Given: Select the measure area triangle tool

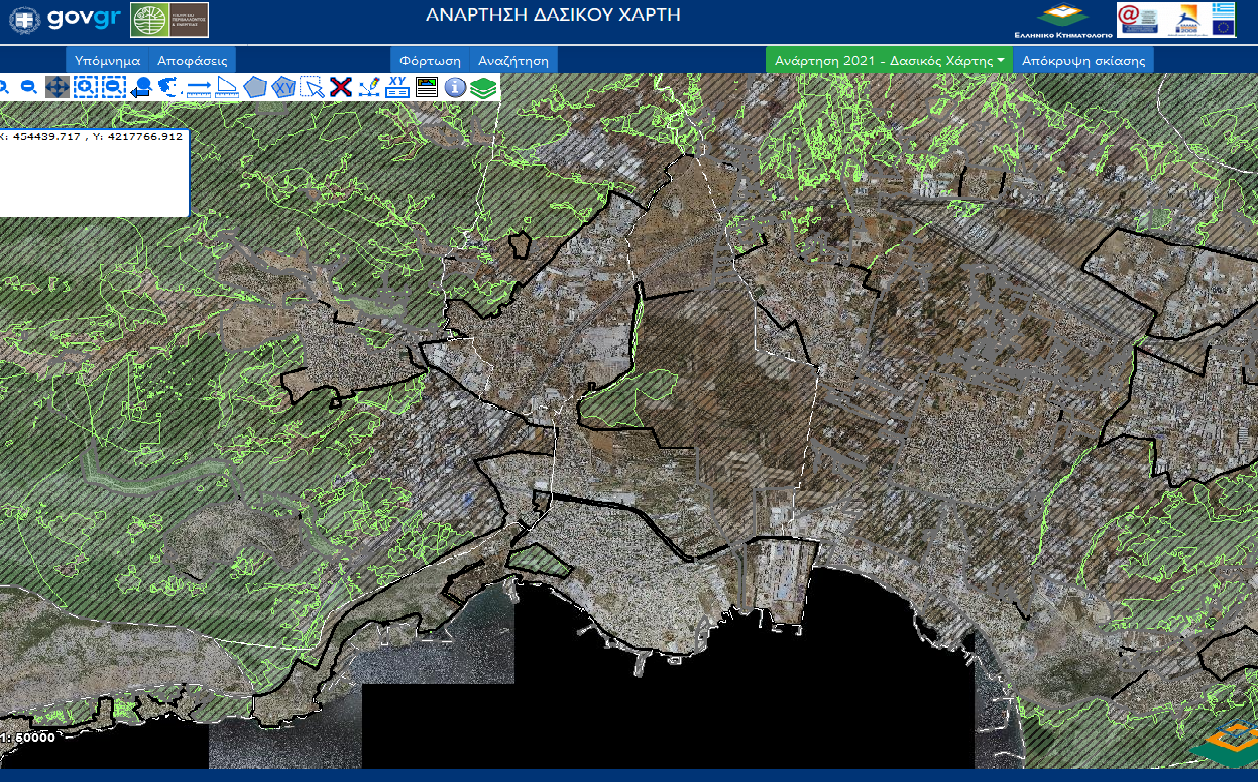Looking at the screenshot, I should coord(227,87).
